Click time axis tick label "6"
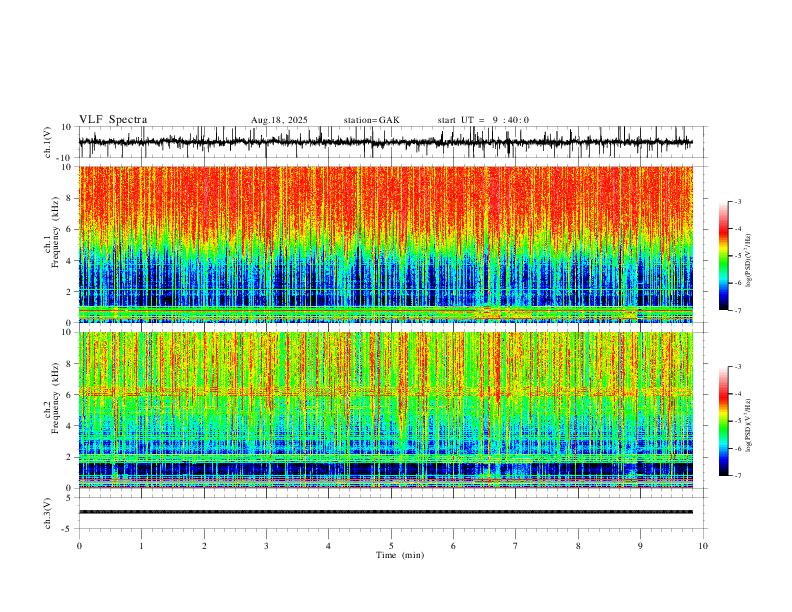 point(453,546)
